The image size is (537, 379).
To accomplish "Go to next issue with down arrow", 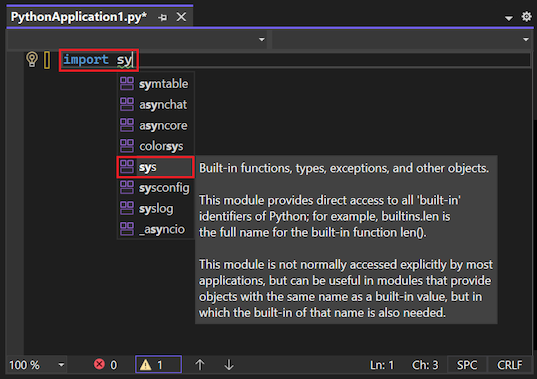I will click(x=229, y=365).
